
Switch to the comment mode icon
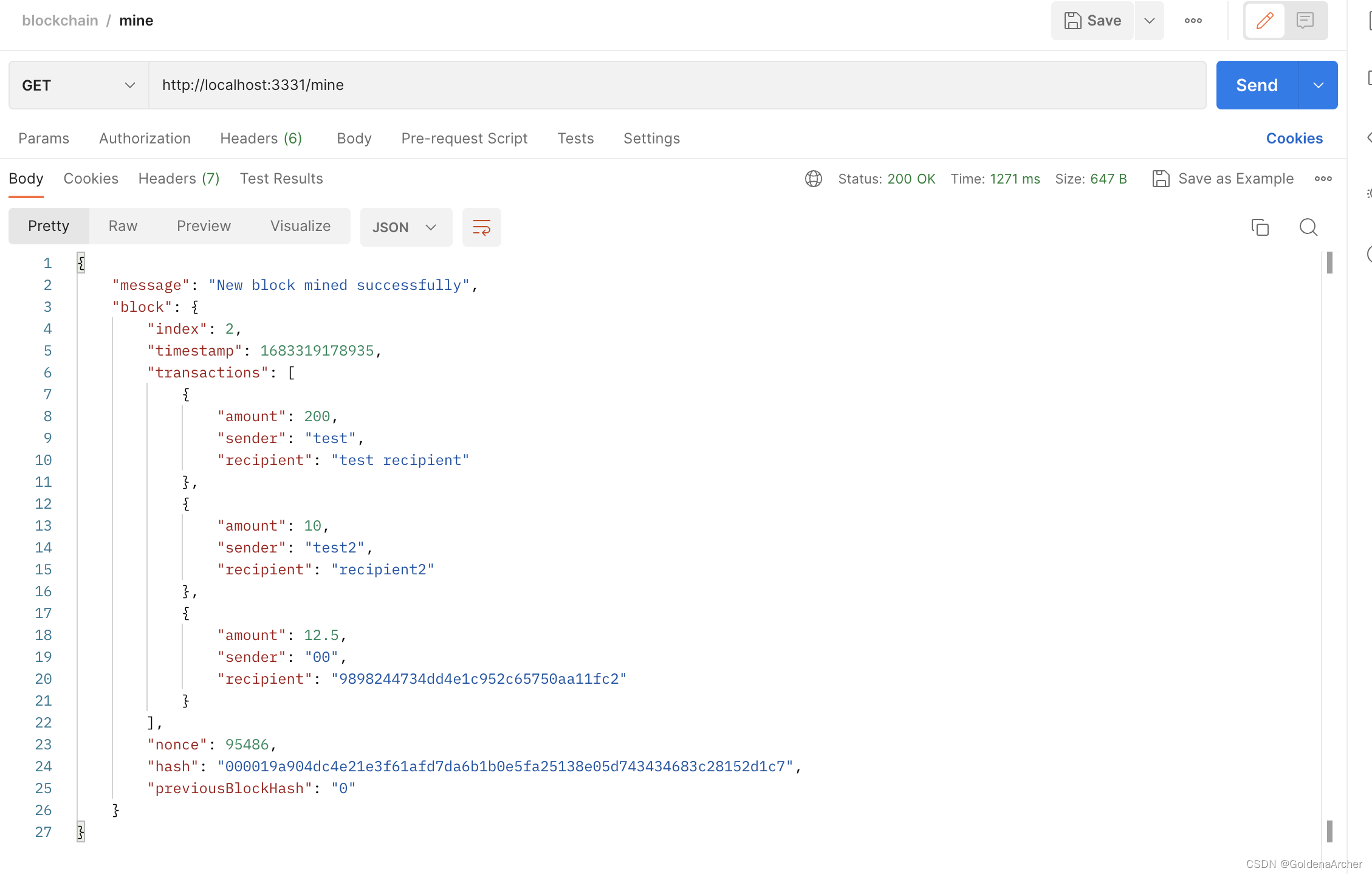click(1305, 21)
